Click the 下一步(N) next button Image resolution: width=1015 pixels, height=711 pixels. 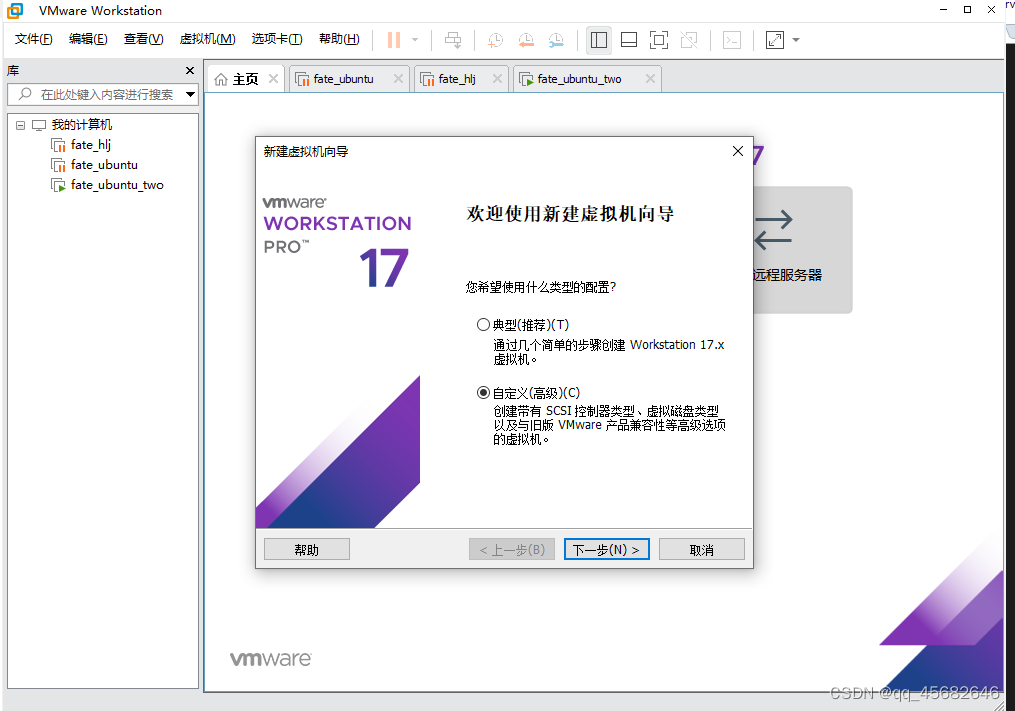click(607, 550)
